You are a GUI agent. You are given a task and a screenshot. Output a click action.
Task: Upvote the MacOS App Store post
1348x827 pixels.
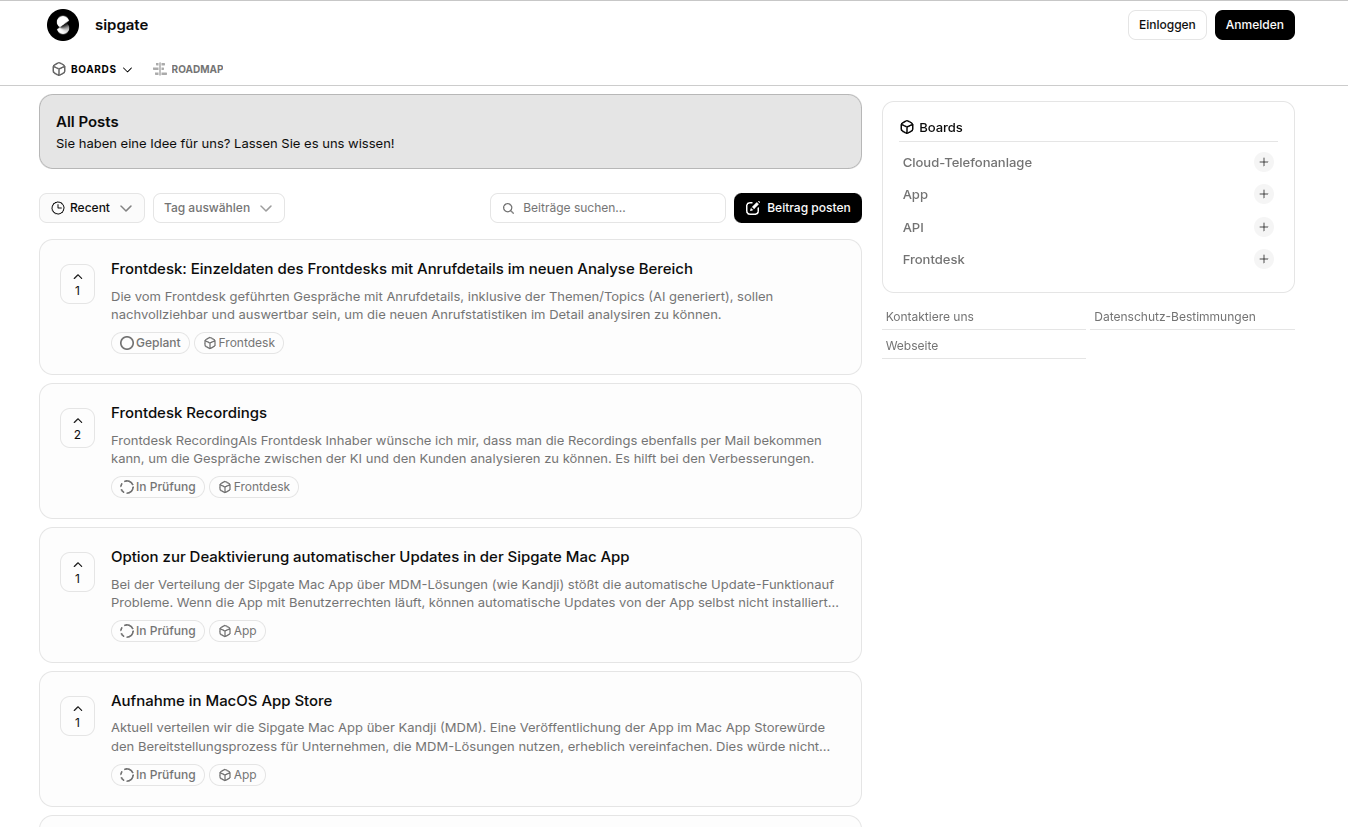78,715
